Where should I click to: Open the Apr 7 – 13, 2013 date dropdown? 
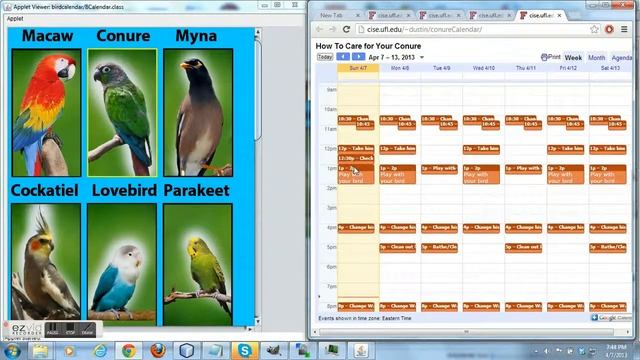422,58
